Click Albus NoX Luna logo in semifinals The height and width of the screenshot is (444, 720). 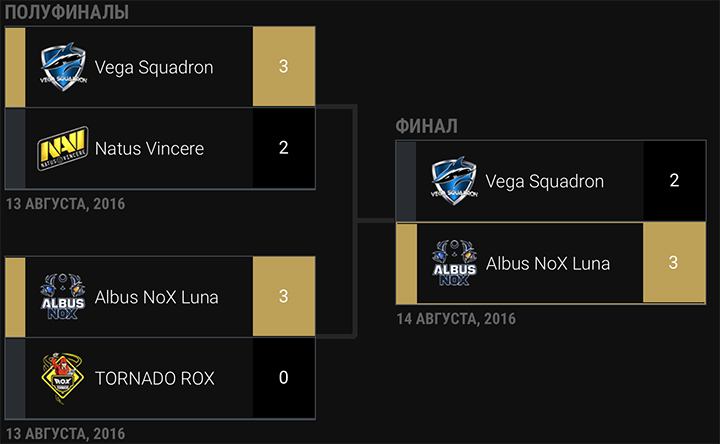(63, 297)
